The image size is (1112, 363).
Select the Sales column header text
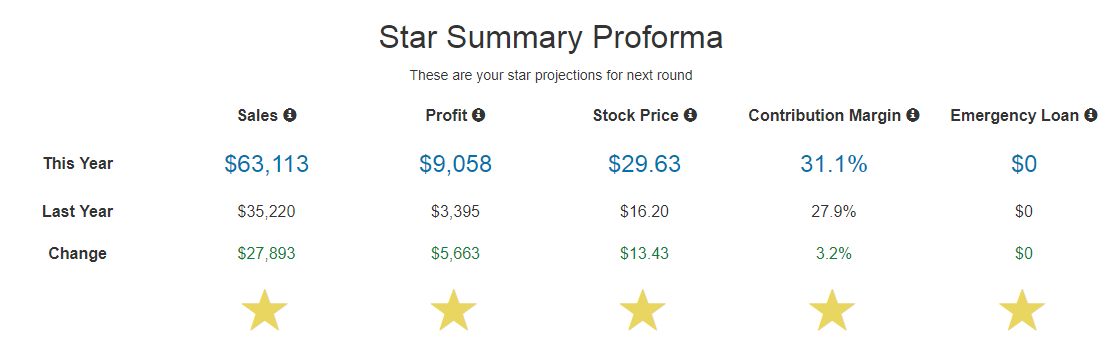(257, 115)
